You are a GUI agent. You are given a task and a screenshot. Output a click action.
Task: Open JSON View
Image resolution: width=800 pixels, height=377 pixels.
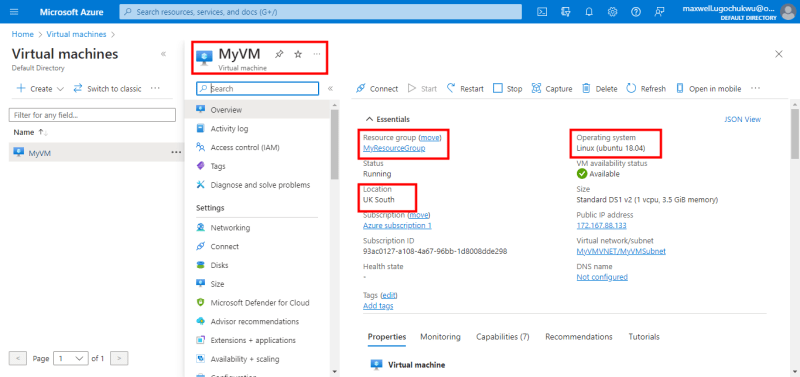[742, 119]
